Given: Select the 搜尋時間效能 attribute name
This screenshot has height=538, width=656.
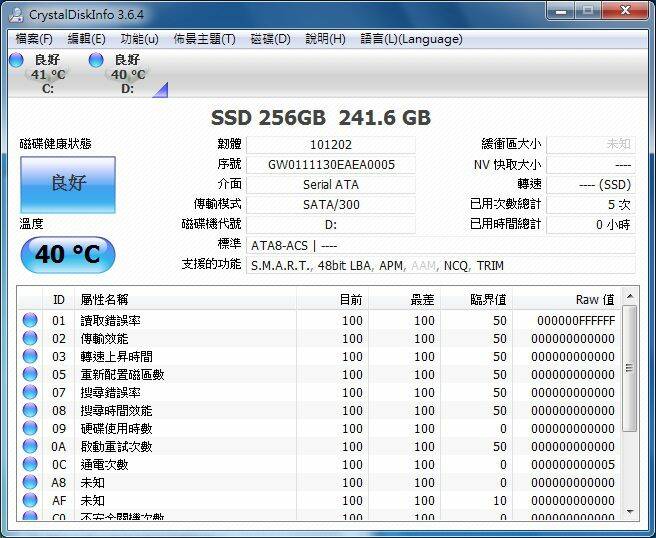Looking at the screenshot, I should [117, 411].
